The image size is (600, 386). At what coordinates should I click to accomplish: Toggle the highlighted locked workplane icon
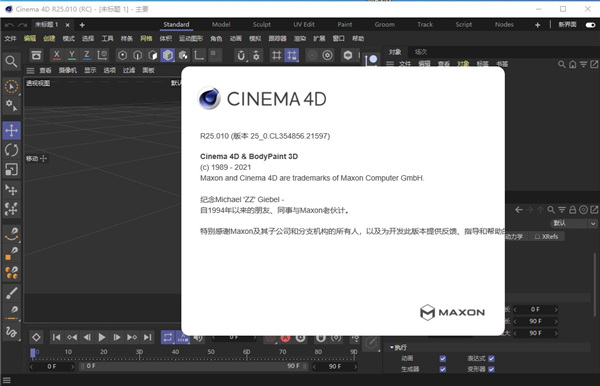tap(292, 55)
